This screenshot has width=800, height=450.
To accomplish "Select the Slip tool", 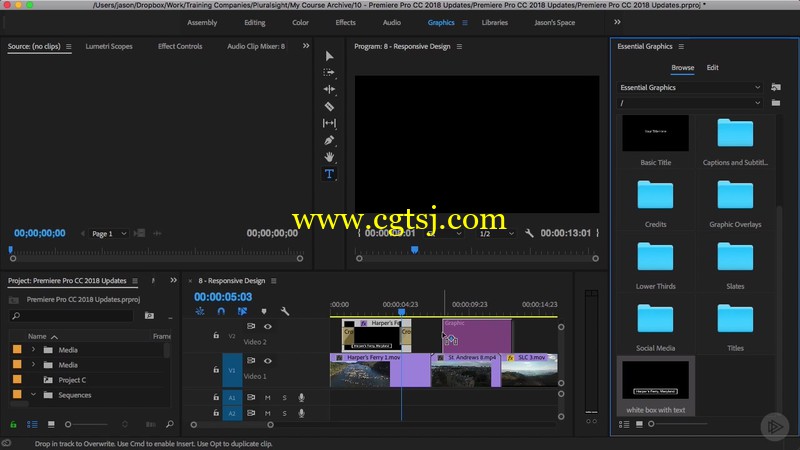I will point(329,123).
